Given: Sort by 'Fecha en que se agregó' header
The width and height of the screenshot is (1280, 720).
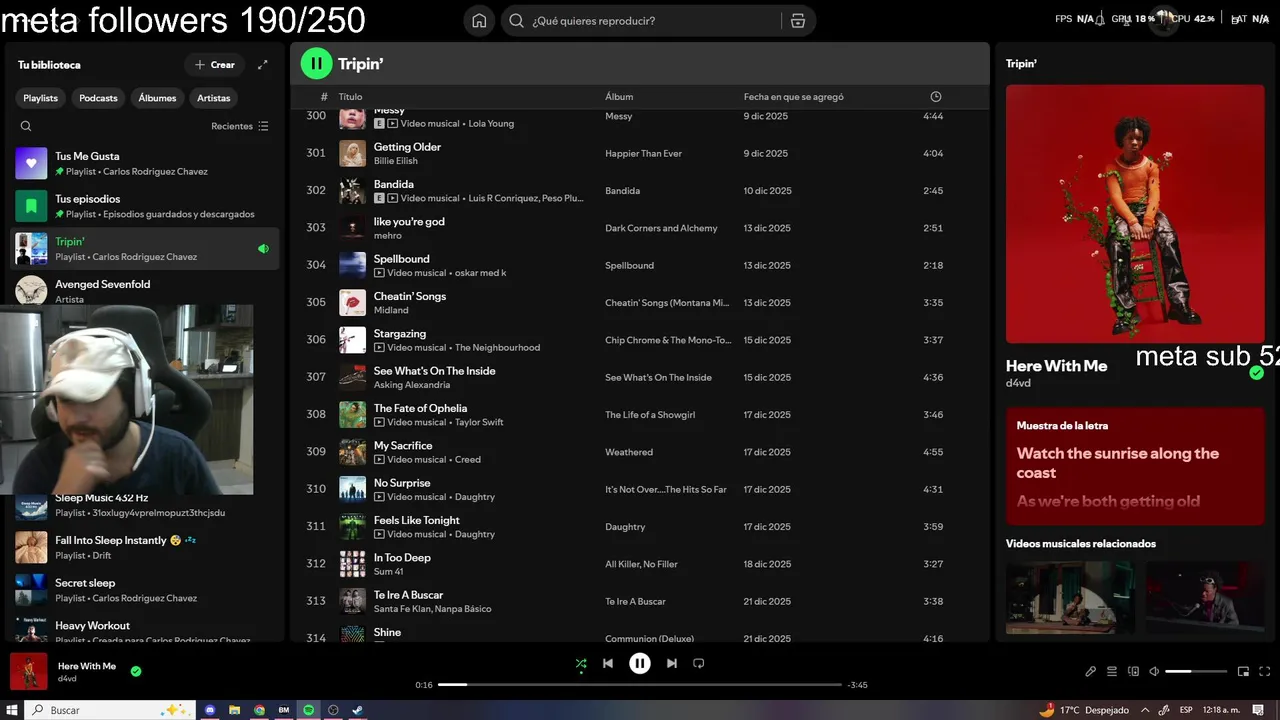Looking at the screenshot, I should 794,97.
